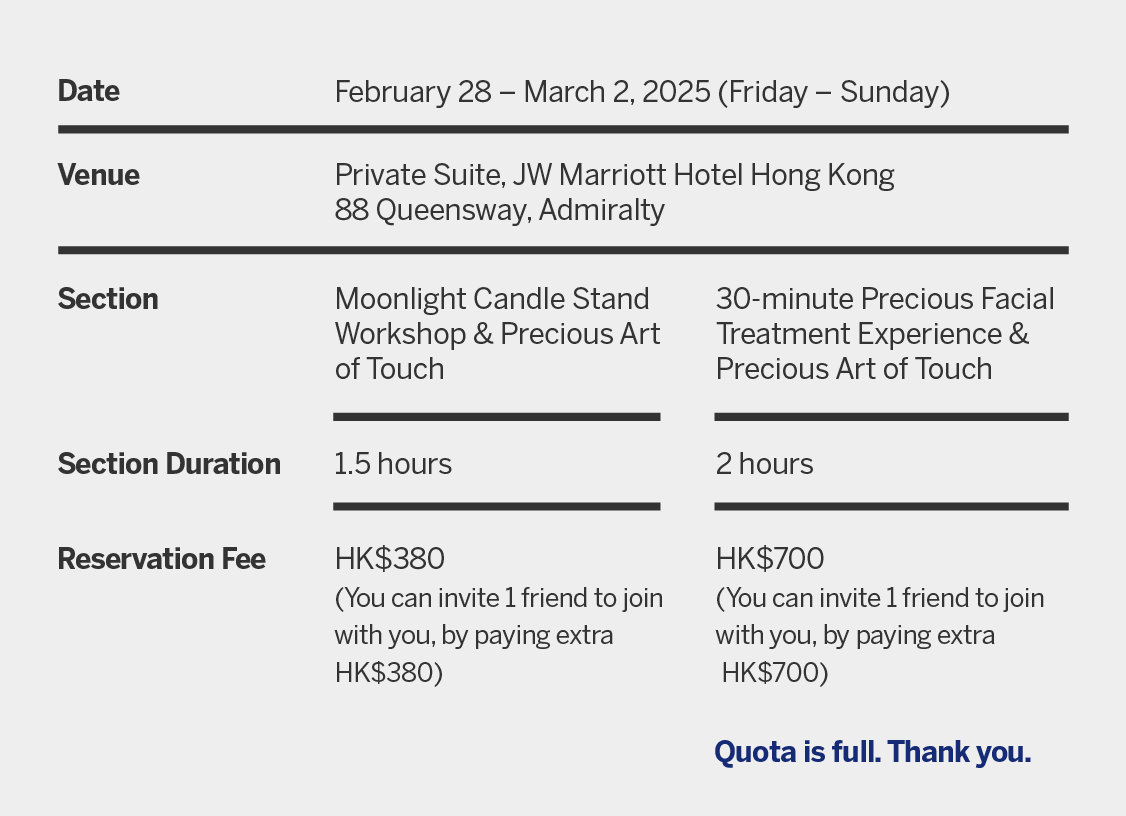Select the HK$380 reservation fee heading
The width and height of the screenshot is (1126, 816).
pyautogui.click(x=389, y=559)
